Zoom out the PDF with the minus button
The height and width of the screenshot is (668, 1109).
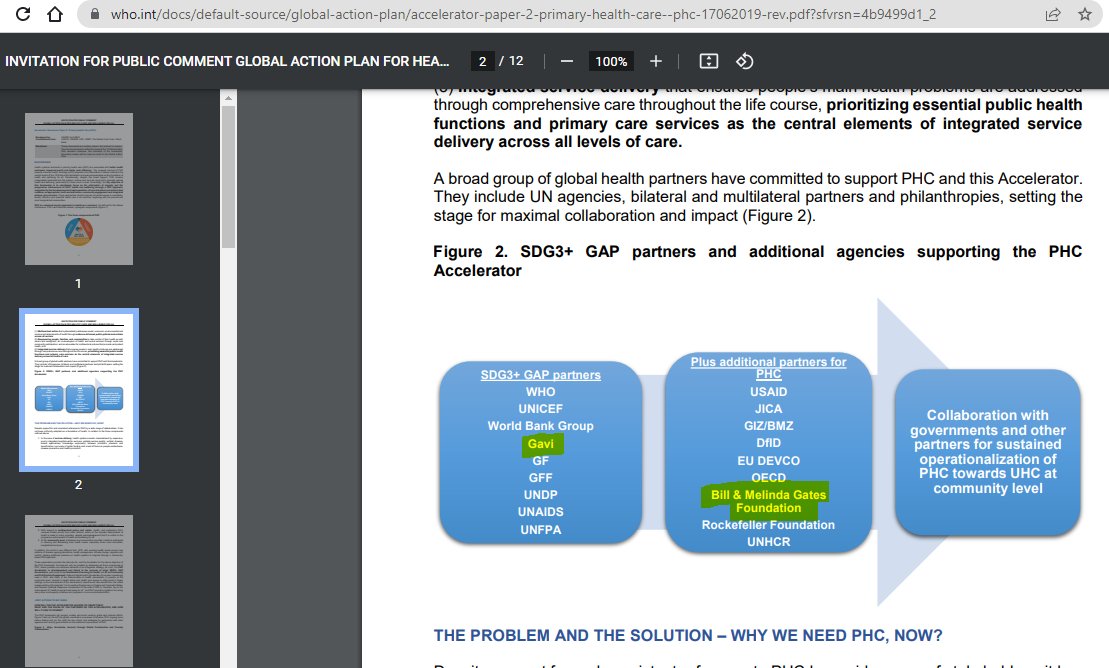click(567, 62)
